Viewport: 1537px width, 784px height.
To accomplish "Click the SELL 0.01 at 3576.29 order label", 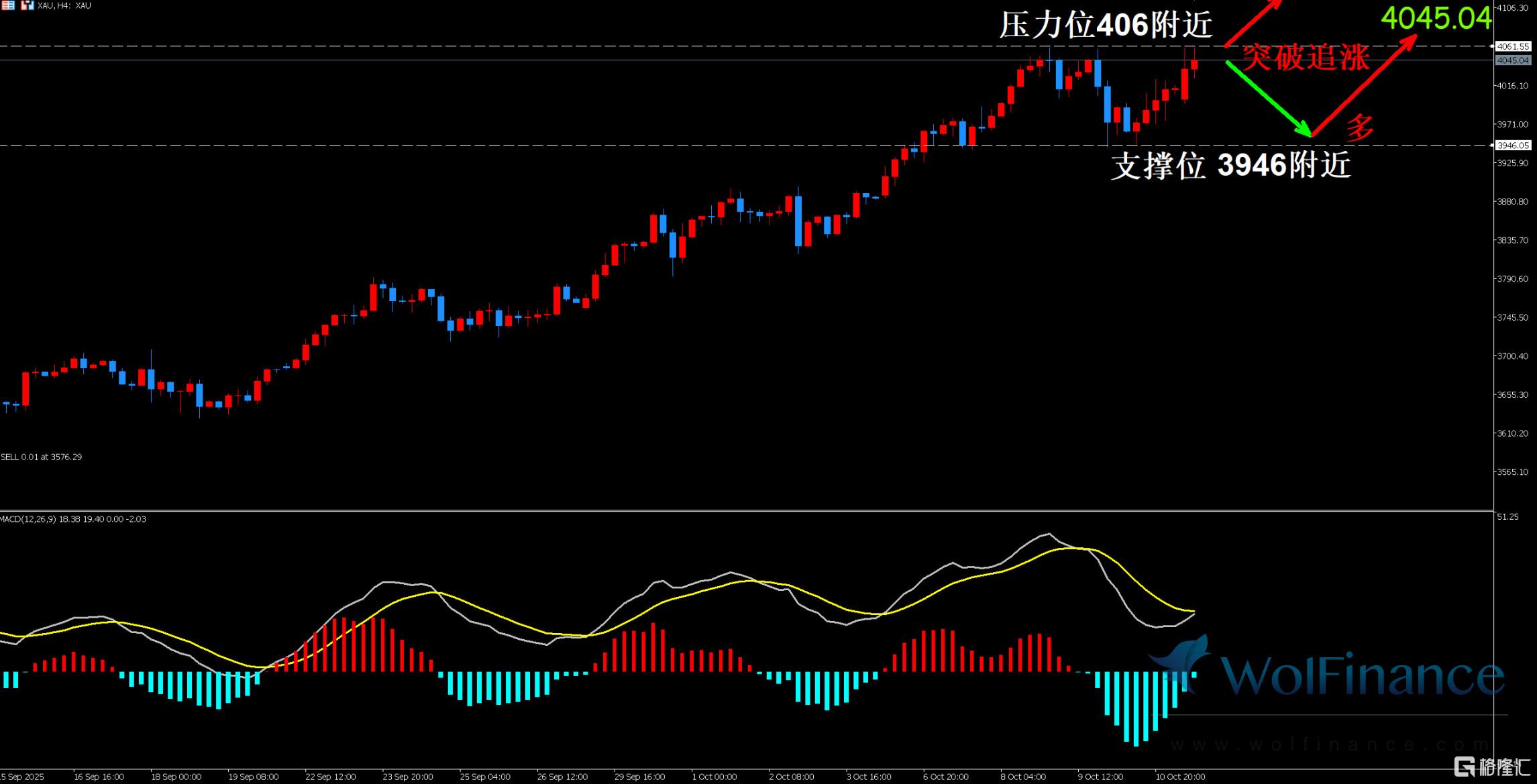I will (x=42, y=457).
